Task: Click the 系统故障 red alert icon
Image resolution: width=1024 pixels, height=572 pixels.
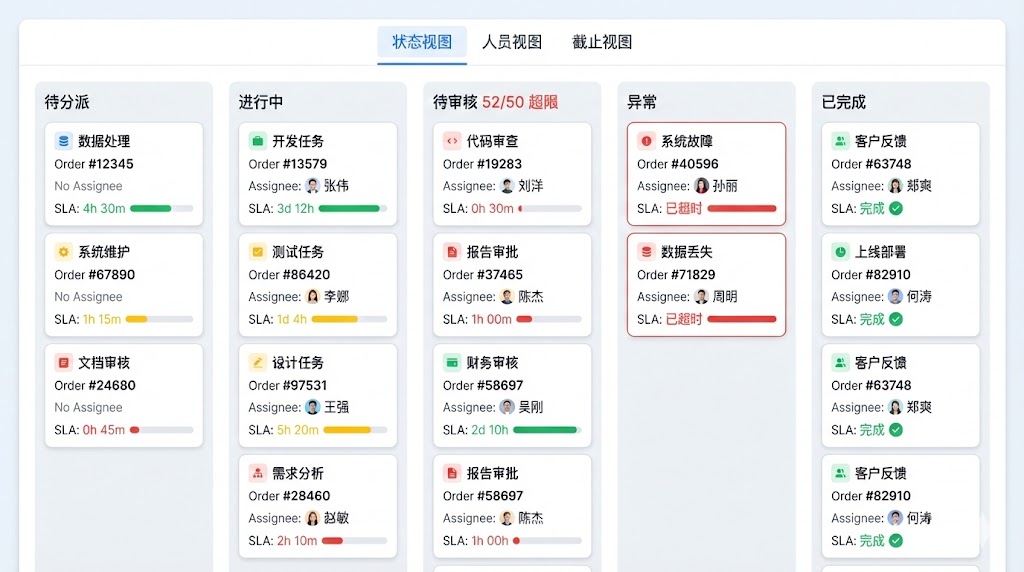Action: tap(646, 141)
